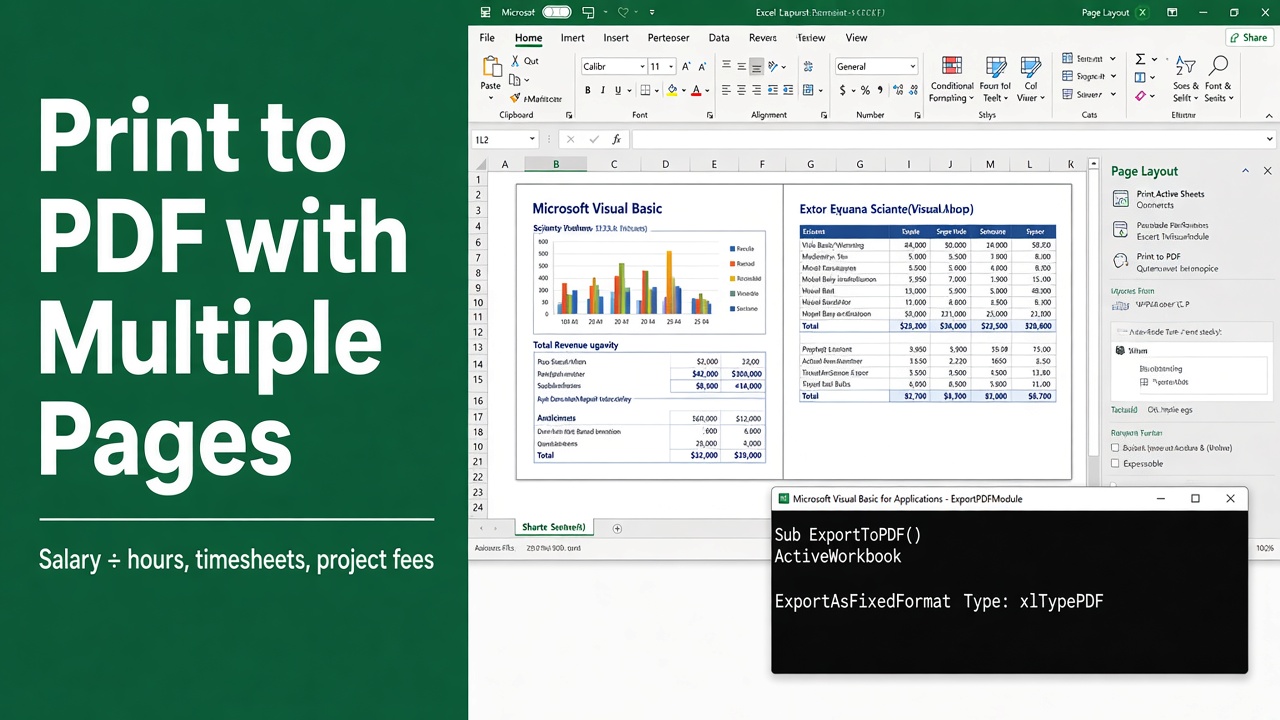This screenshot has height=720, width=1280.
Task: Close the Page Layout pane
Action: pyautogui.click(x=1268, y=171)
